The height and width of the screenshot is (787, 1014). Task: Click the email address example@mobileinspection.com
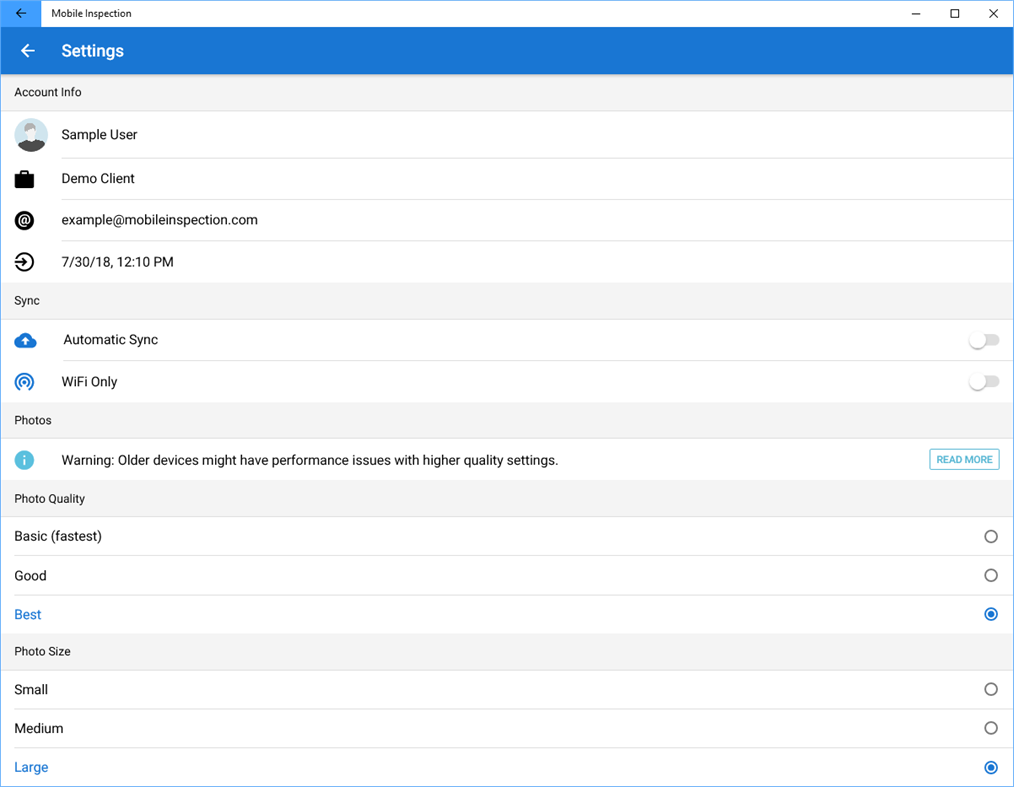click(160, 219)
